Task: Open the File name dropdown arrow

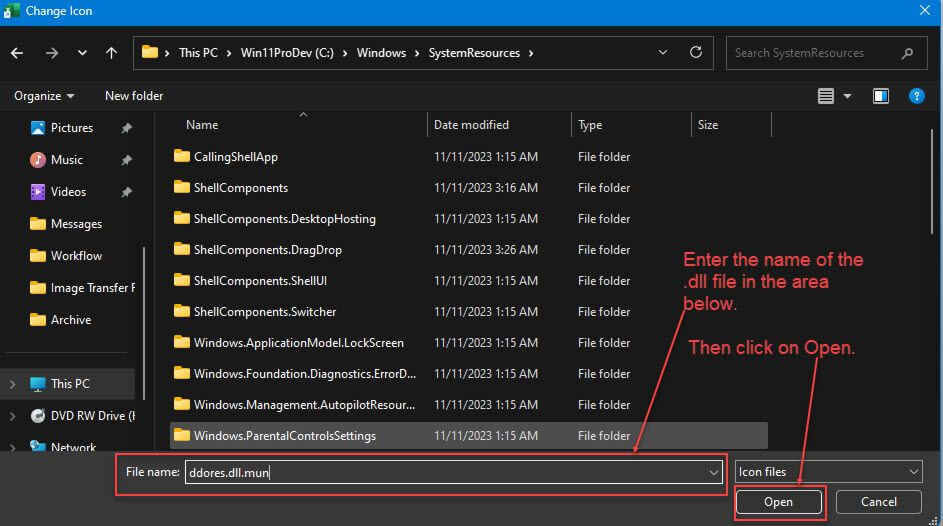Action: 713,472
